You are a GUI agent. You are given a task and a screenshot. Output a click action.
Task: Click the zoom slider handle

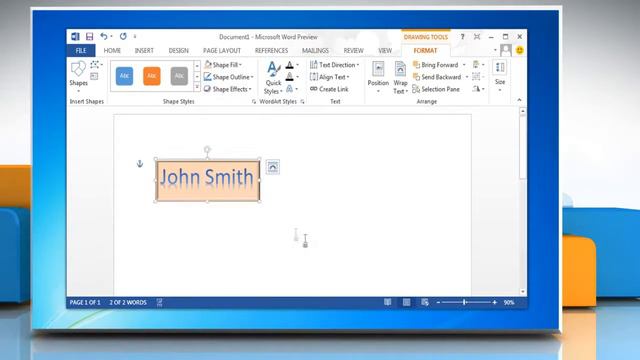464,302
